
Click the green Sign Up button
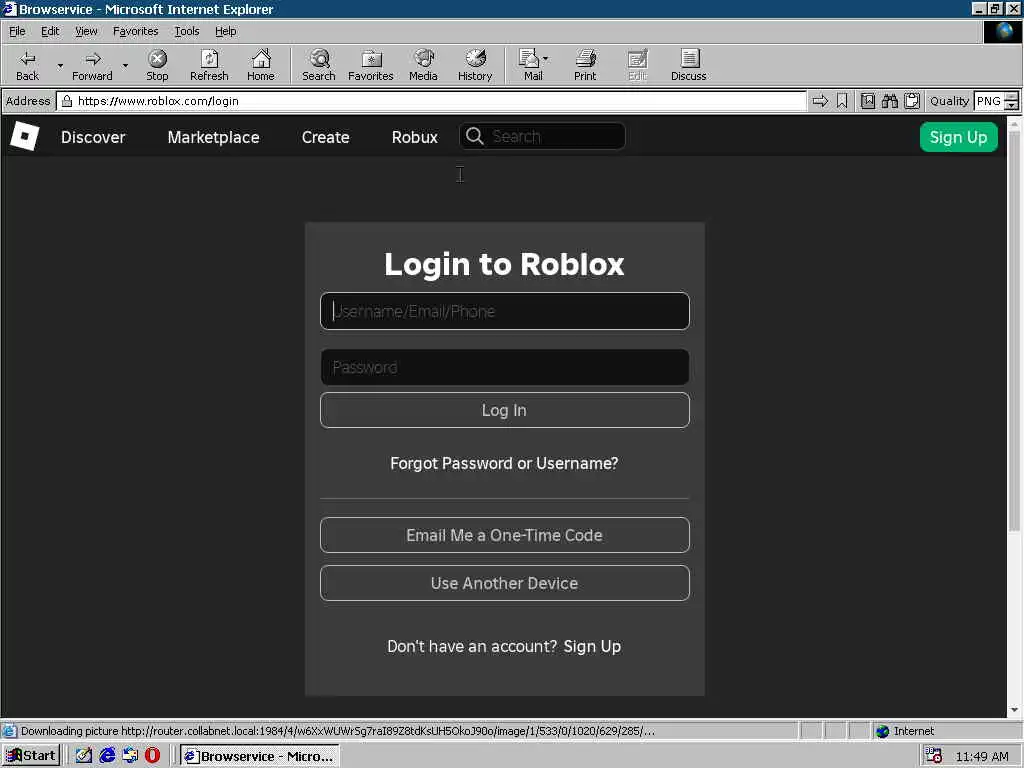(958, 137)
